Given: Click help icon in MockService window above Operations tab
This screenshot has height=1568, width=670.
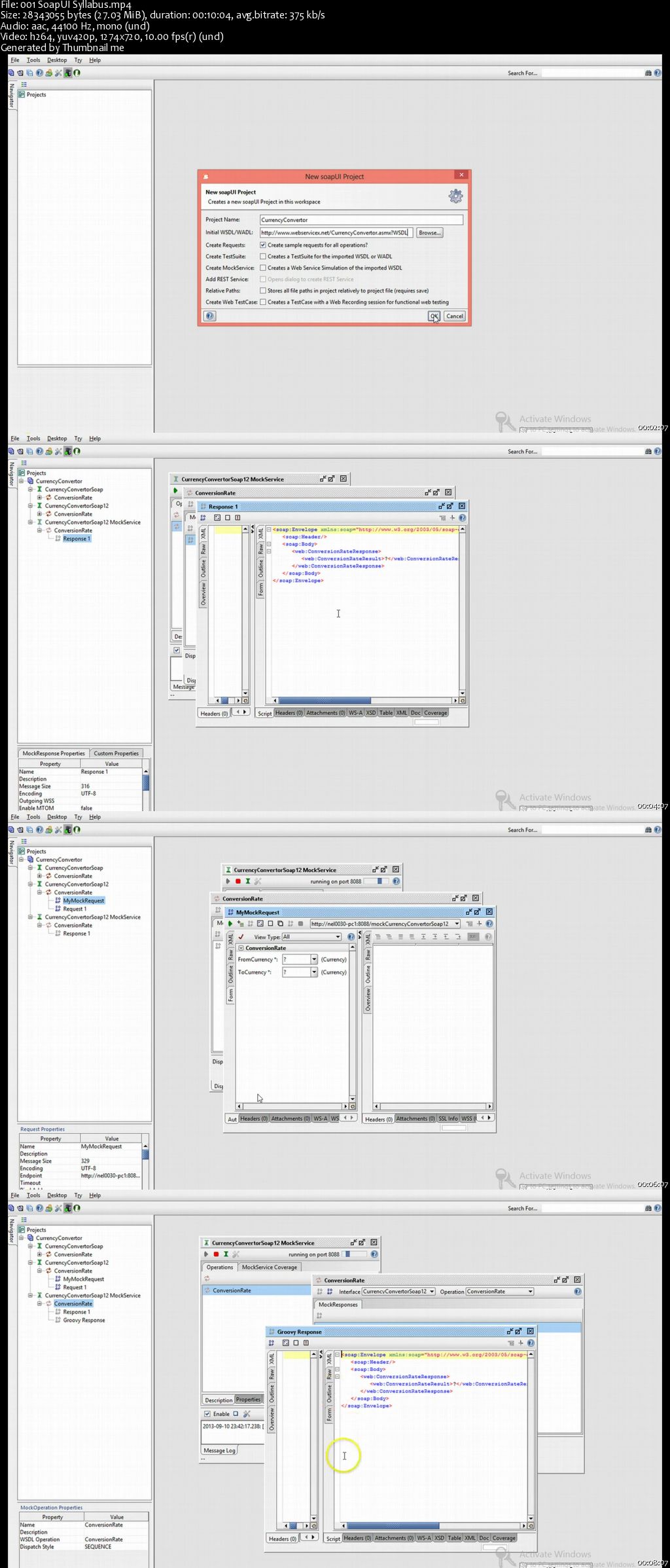Looking at the screenshot, I should click(374, 1254).
